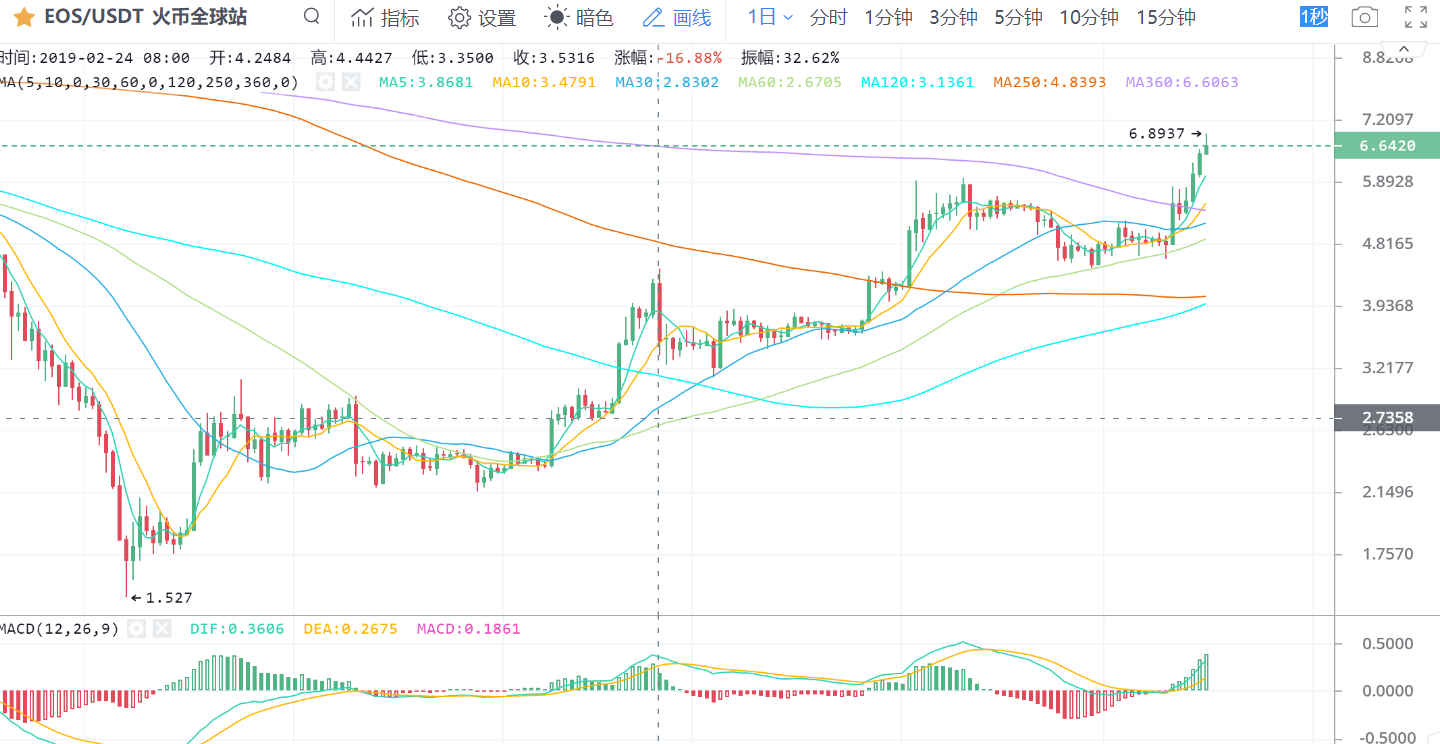Toggle the 1秒 interval button

point(1314,17)
